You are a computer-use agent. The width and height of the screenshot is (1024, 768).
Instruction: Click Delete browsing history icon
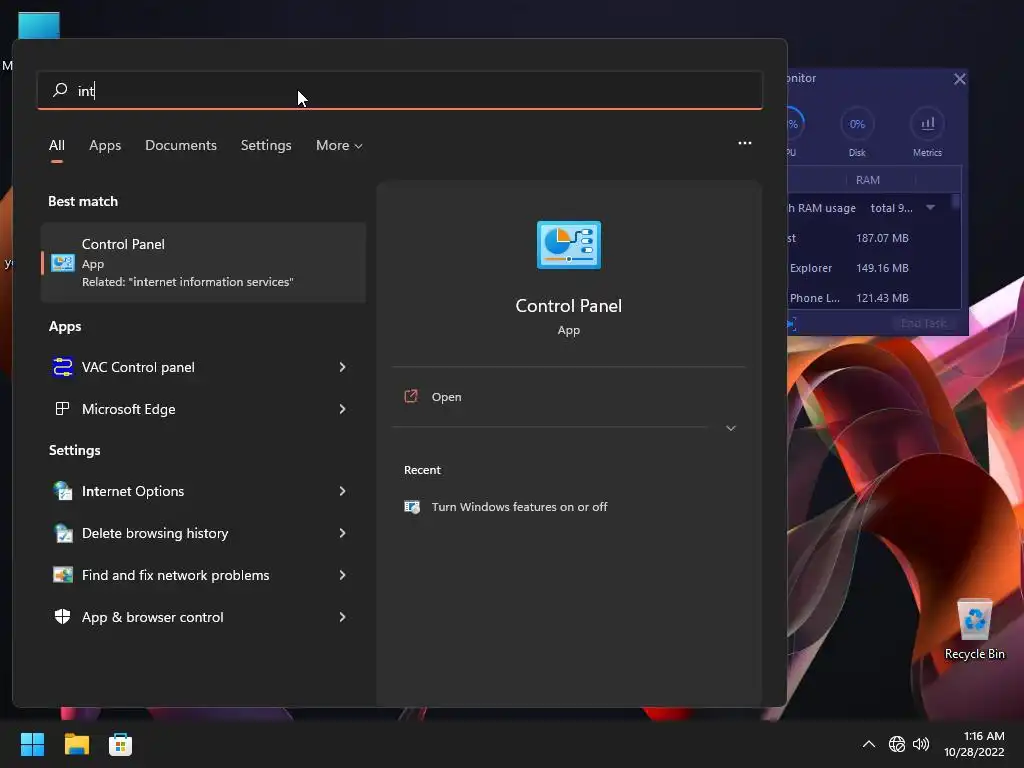(x=63, y=533)
